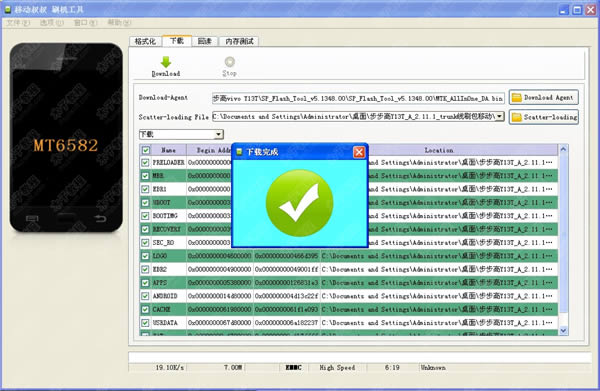Click the small icon in 下载完成 title bar
The image size is (600, 391).
pyautogui.click(x=240, y=152)
